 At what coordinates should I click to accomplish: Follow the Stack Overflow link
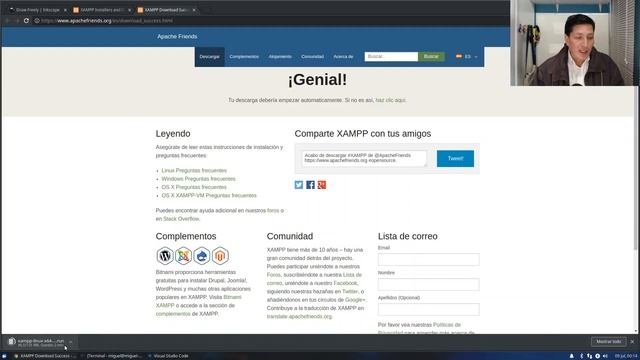(x=181, y=219)
